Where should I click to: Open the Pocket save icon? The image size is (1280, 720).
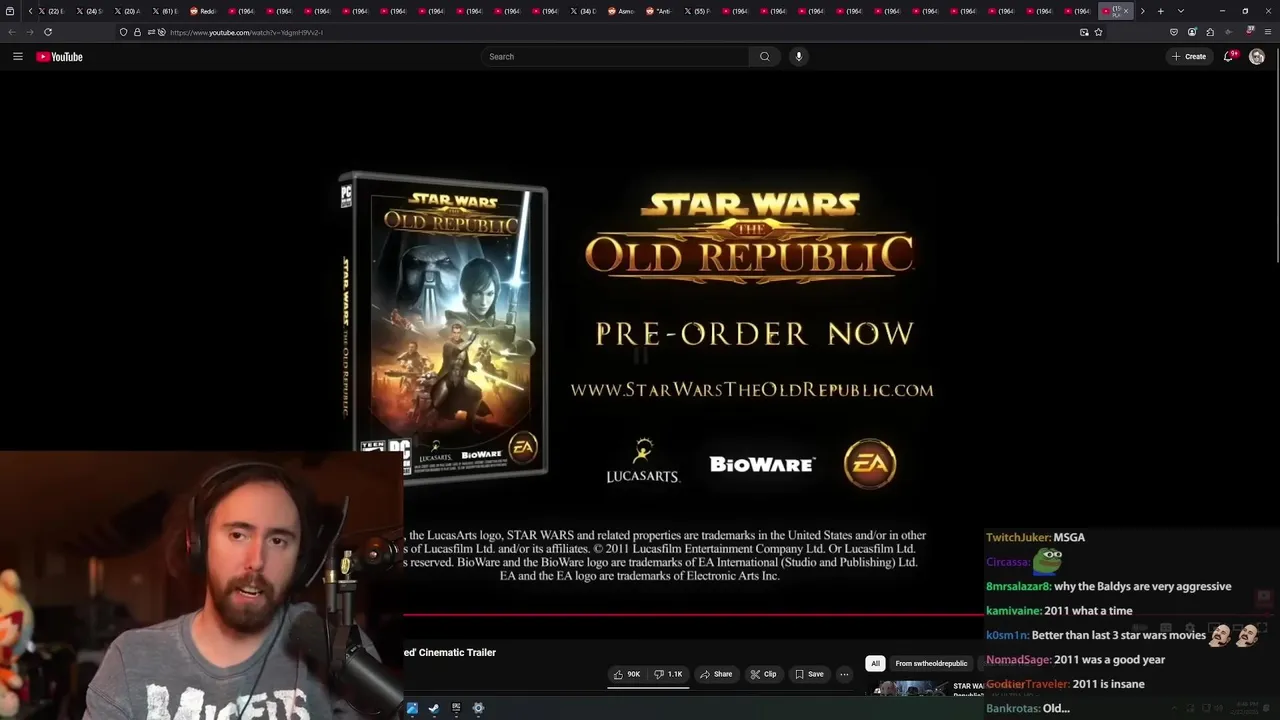pyautogui.click(x=1174, y=32)
